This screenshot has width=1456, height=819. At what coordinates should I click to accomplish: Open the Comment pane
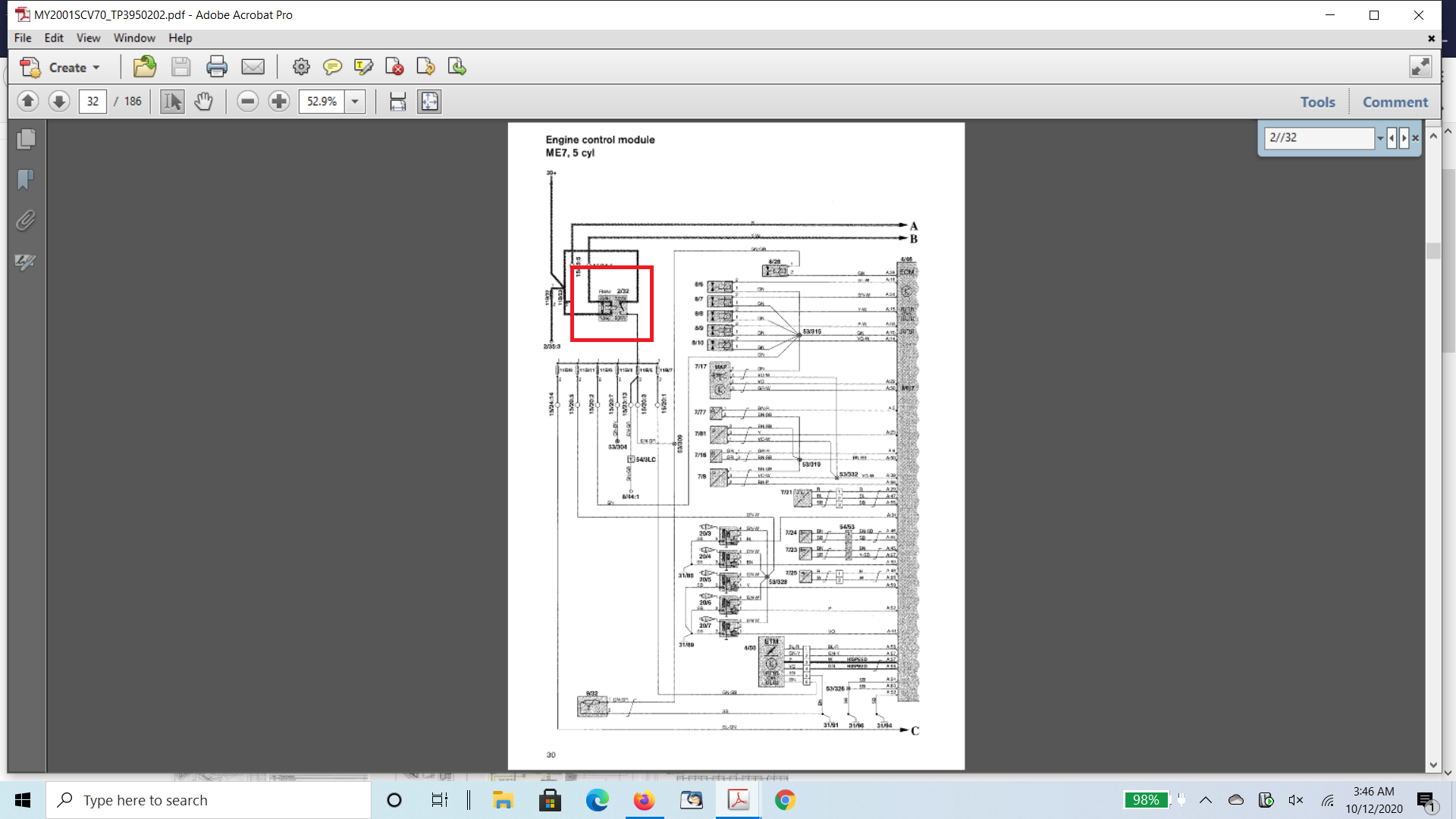[1395, 102]
